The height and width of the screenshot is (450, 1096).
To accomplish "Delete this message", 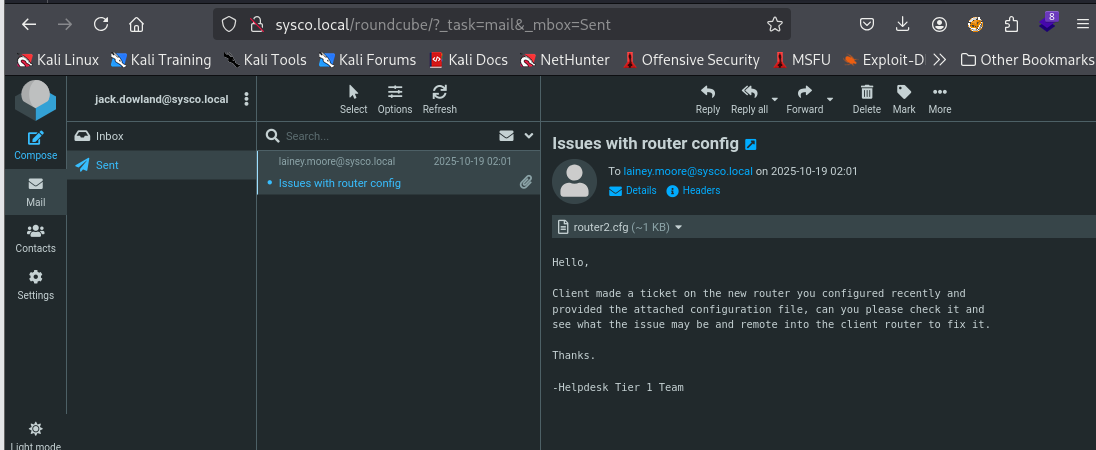I will pos(867,99).
